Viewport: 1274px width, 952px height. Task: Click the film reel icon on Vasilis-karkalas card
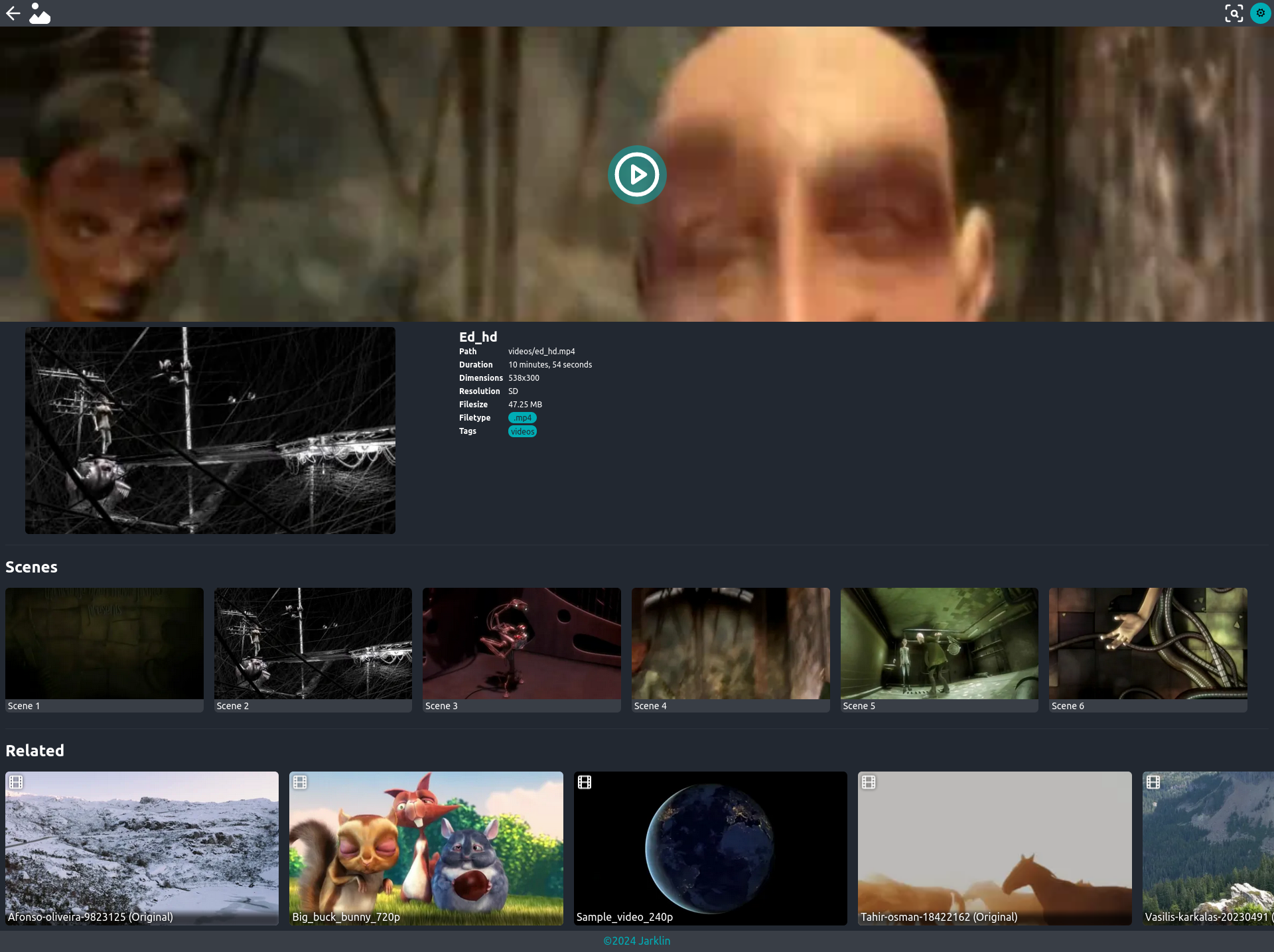[1153, 782]
